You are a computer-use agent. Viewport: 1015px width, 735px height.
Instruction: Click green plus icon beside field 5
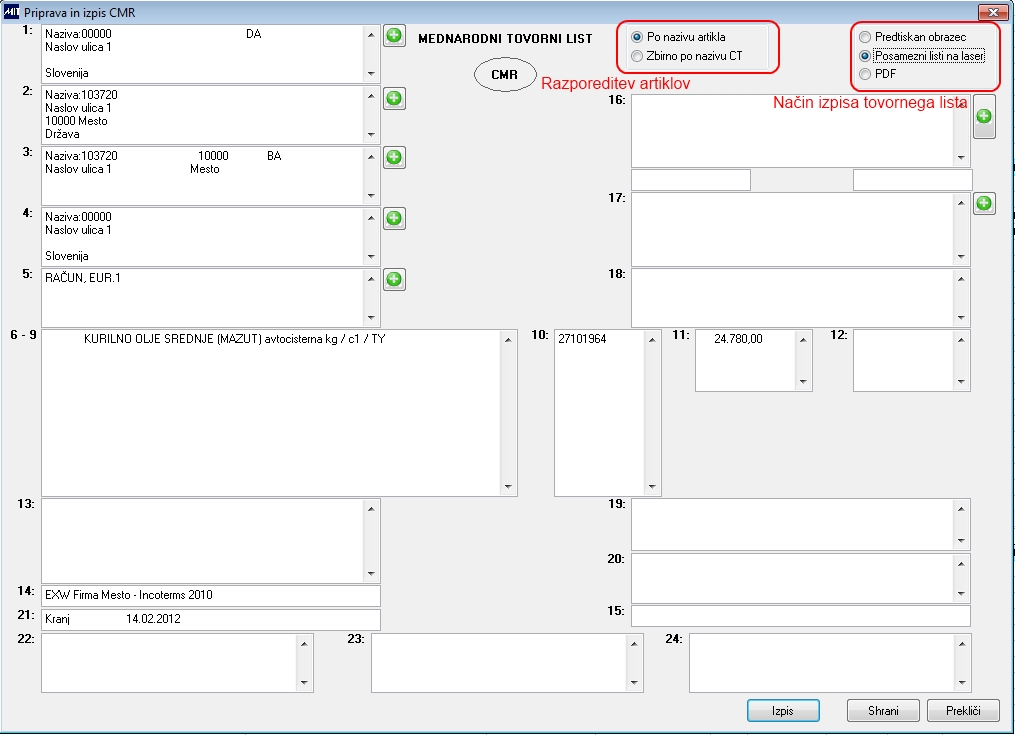point(394,280)
